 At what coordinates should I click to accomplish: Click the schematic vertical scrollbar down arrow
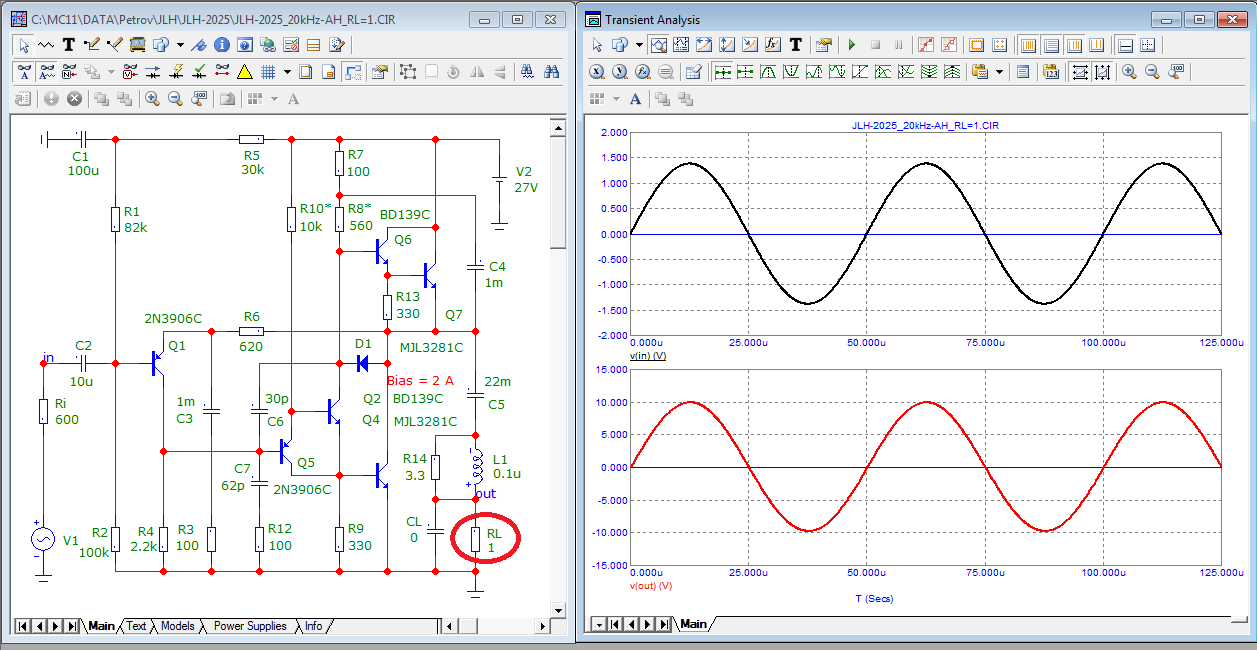pyautogui.click(x=558, y=609)
